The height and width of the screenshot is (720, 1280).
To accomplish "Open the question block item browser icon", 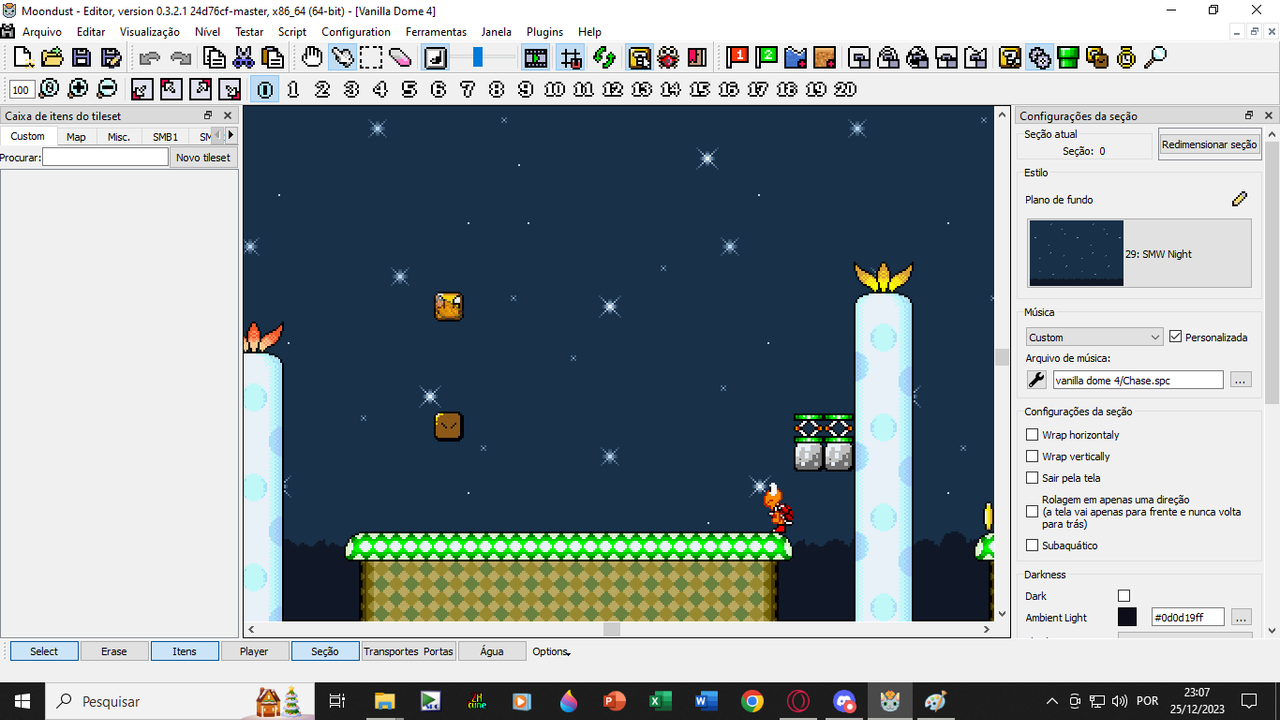I will pyautogui.click(x=1010, y=58).
